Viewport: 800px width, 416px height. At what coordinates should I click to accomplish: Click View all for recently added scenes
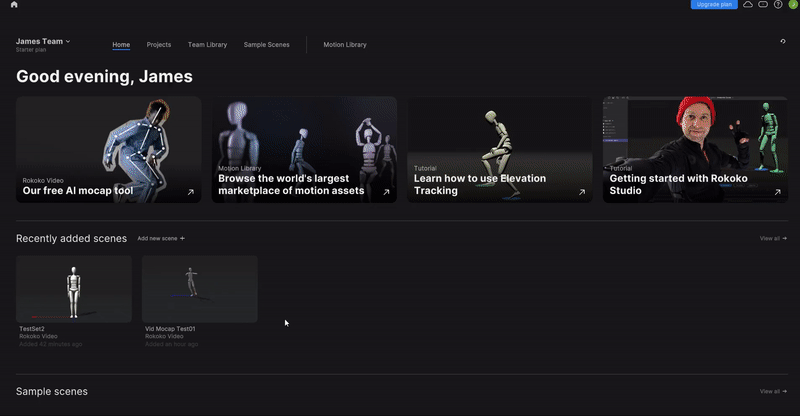tap(773, 239)
